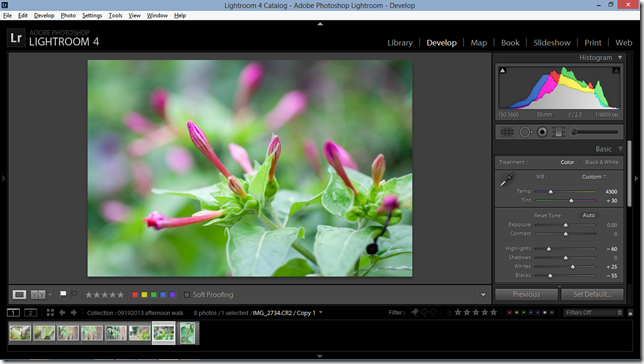Filter filmstrip by red color label
This screenshot has width=644, height=364.
pyautogui.click(x=509, y=313)
